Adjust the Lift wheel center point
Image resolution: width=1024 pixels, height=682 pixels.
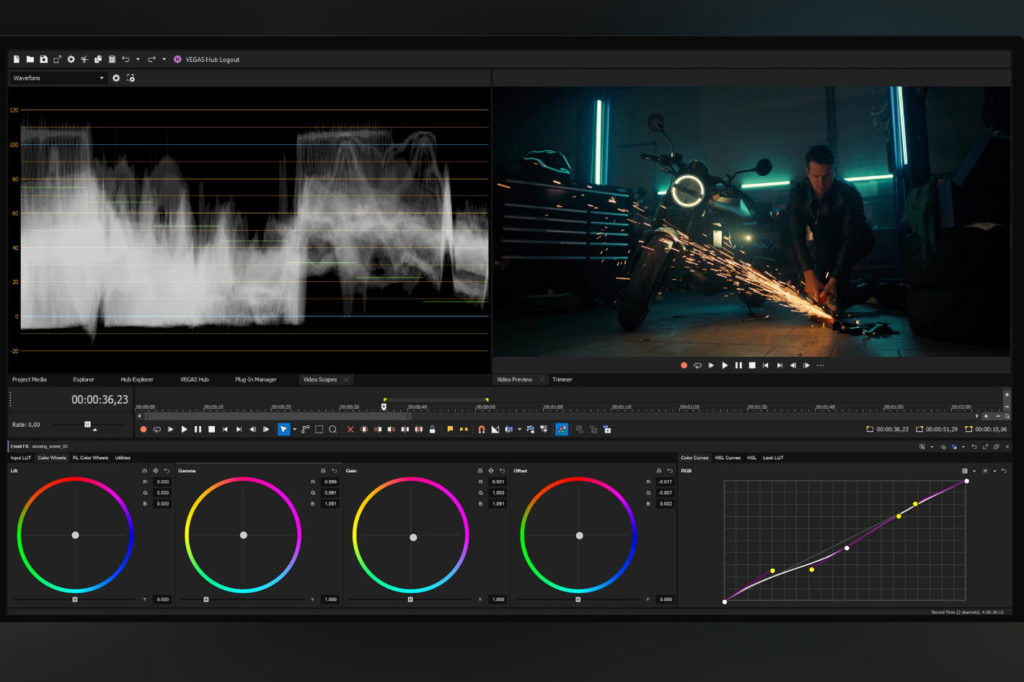coord(75,535)
